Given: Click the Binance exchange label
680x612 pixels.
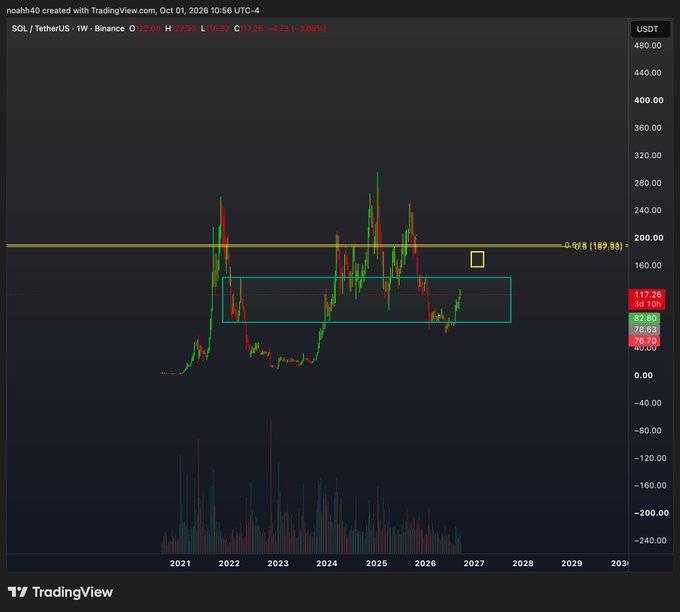Looking at the screenshot, I should 109,29.
